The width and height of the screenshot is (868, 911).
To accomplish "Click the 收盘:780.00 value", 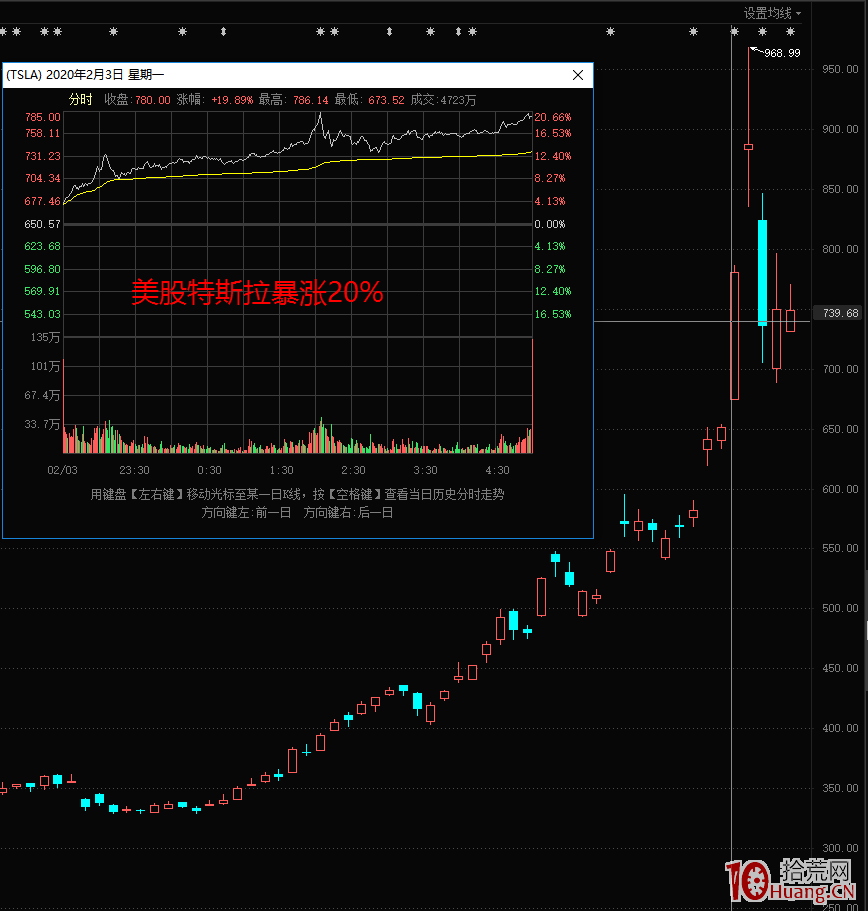I will [138, 100].
